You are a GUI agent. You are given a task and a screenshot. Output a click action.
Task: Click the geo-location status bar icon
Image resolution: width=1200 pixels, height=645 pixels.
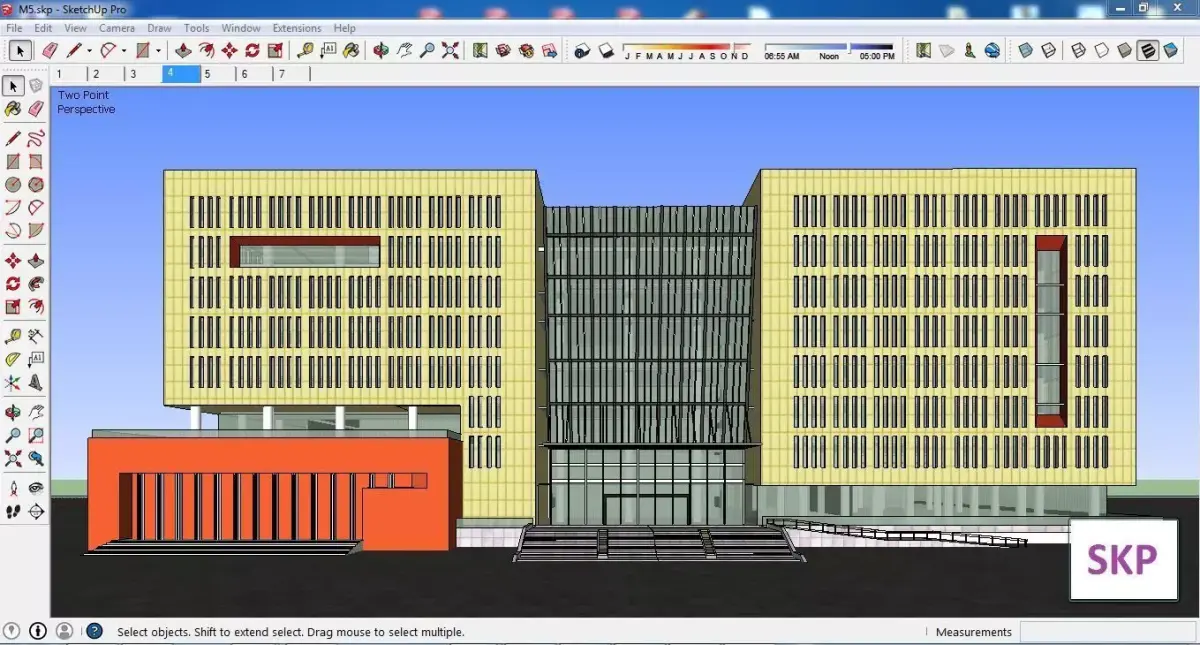13,631
